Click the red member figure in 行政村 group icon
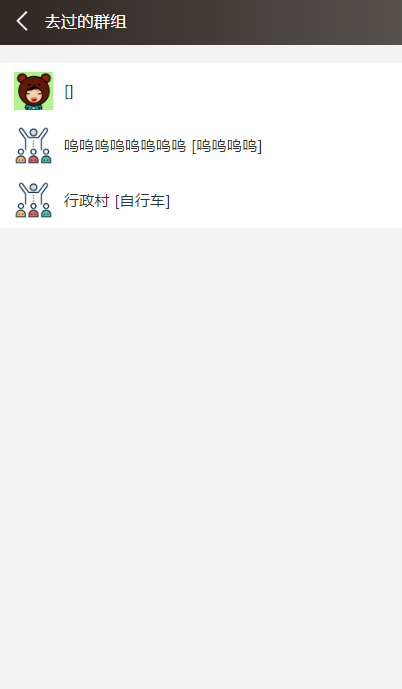 tap(33, 213)
